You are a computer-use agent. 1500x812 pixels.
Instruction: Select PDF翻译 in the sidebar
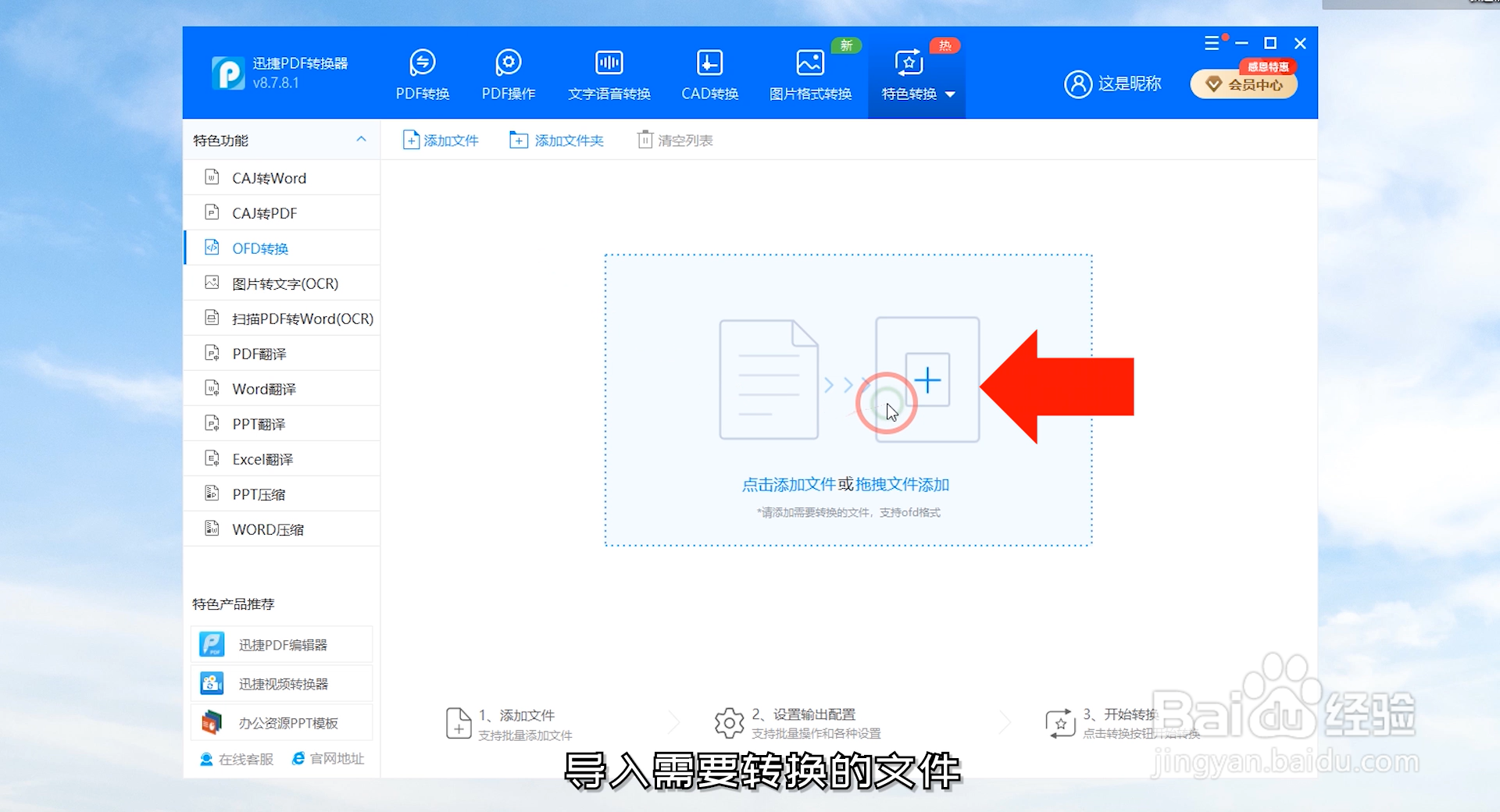[x=282, y=354]
